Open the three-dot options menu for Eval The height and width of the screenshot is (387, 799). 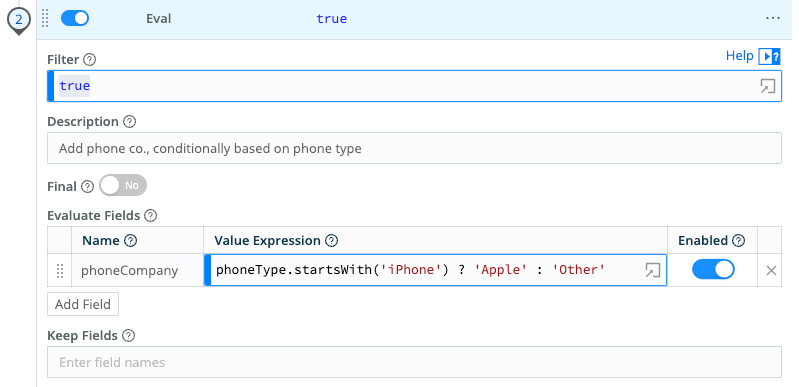[x=773, y=19]
